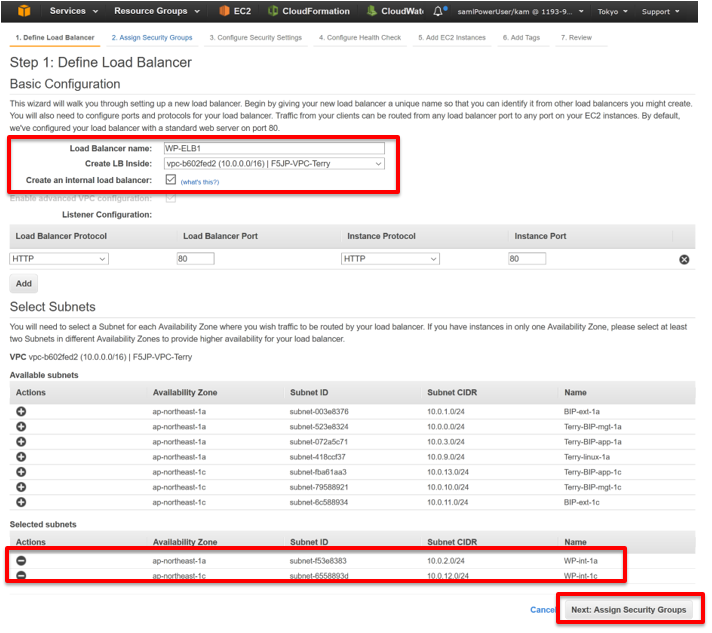Toggle Create an internal load balancer checkbox

[x=171, y=180]
